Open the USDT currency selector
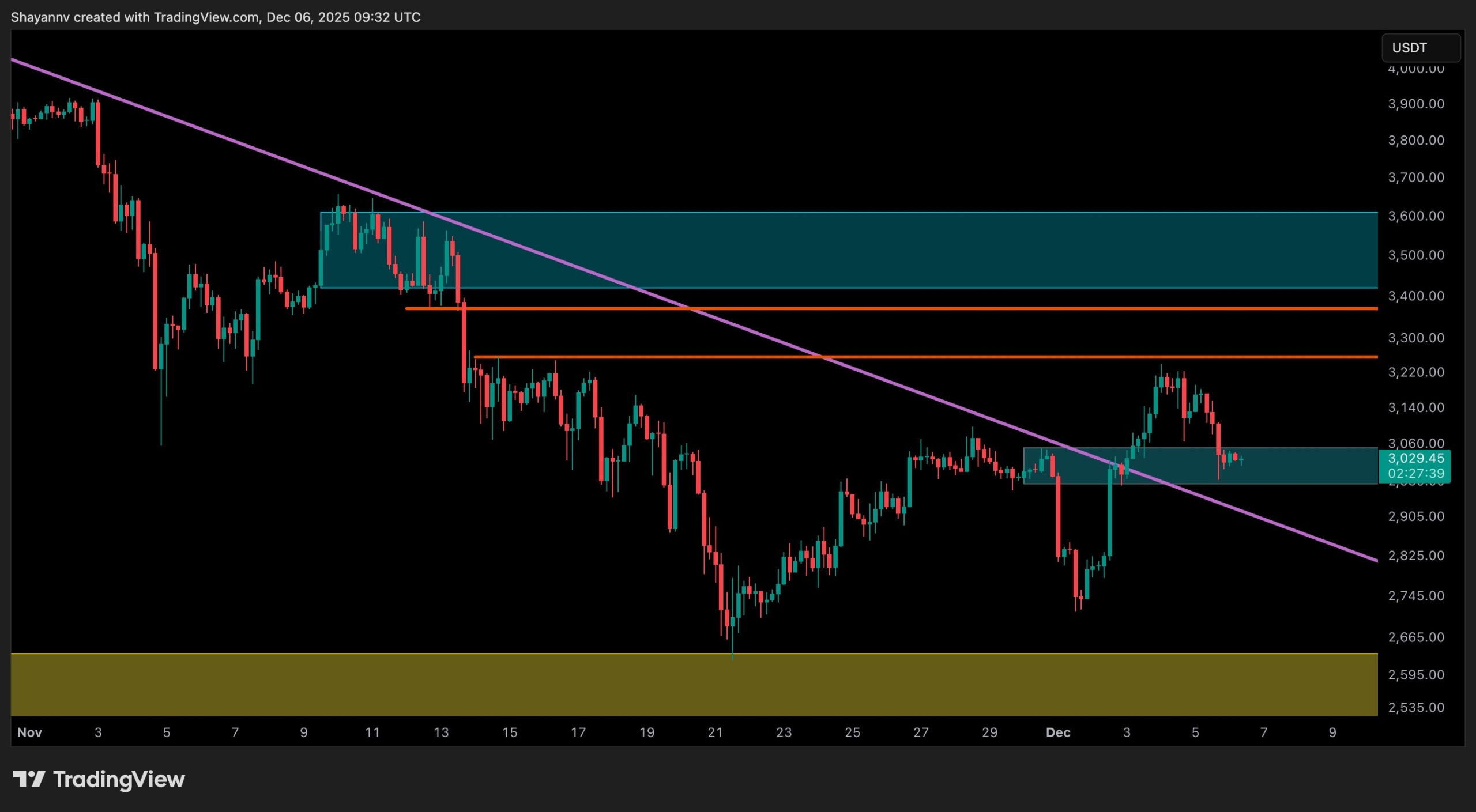The width and height of the screenshot is (1476, 812). click(1420, 48)
